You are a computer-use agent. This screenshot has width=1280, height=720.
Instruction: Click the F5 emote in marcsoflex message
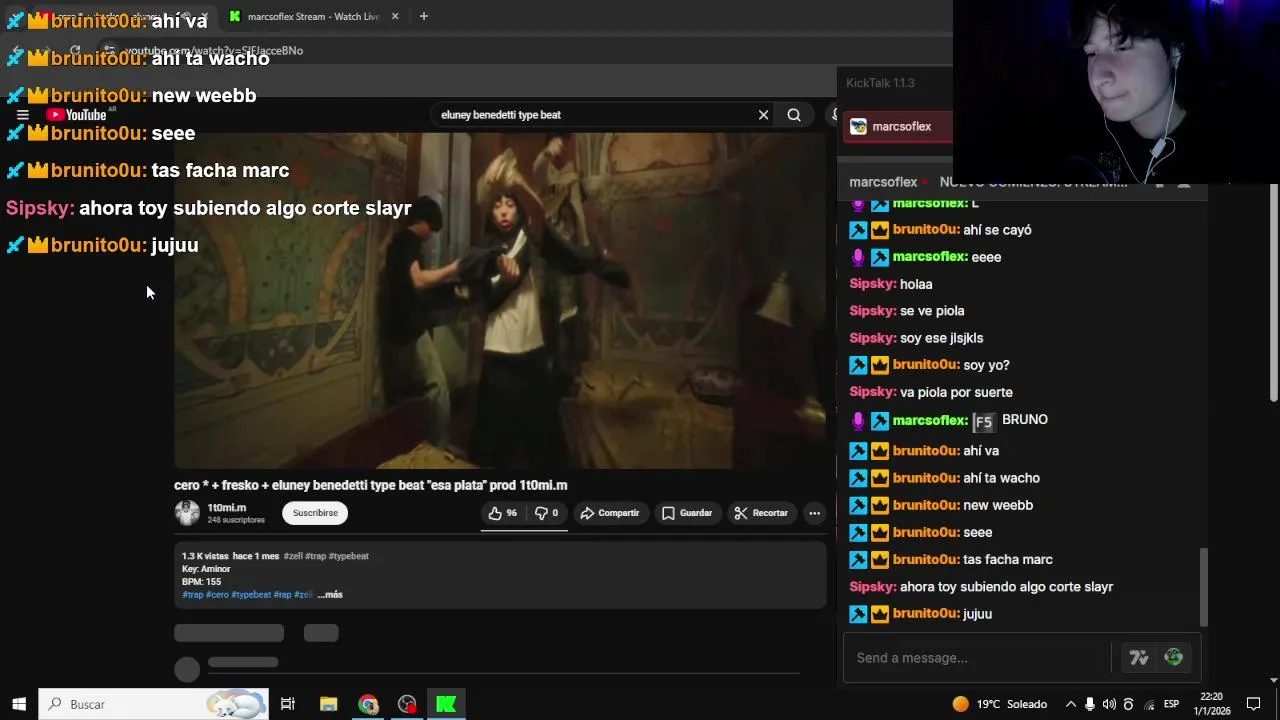click(x=983, y=421)
